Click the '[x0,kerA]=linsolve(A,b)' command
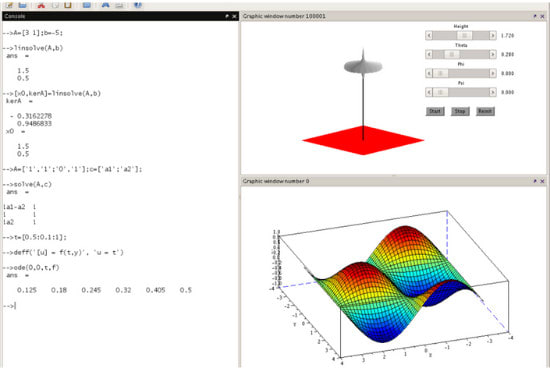The height and width of the screenshot is (370, 550). [52, 93]
